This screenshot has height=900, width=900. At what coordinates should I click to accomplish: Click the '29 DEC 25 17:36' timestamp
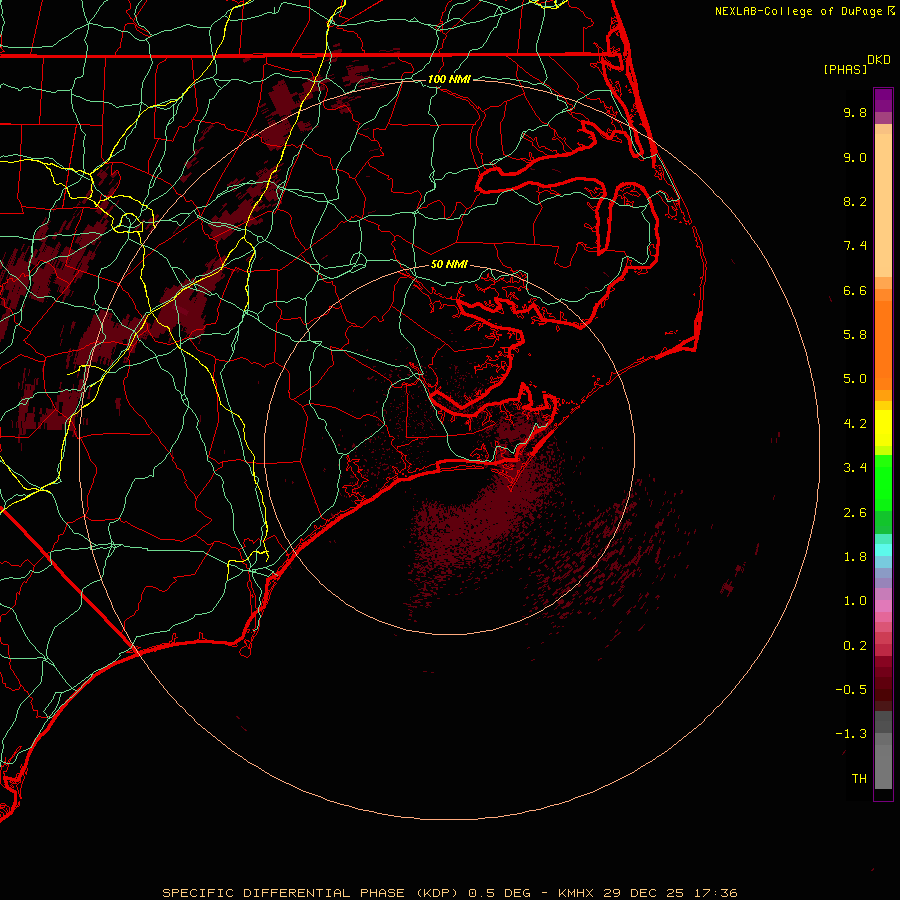pos(670,893)
